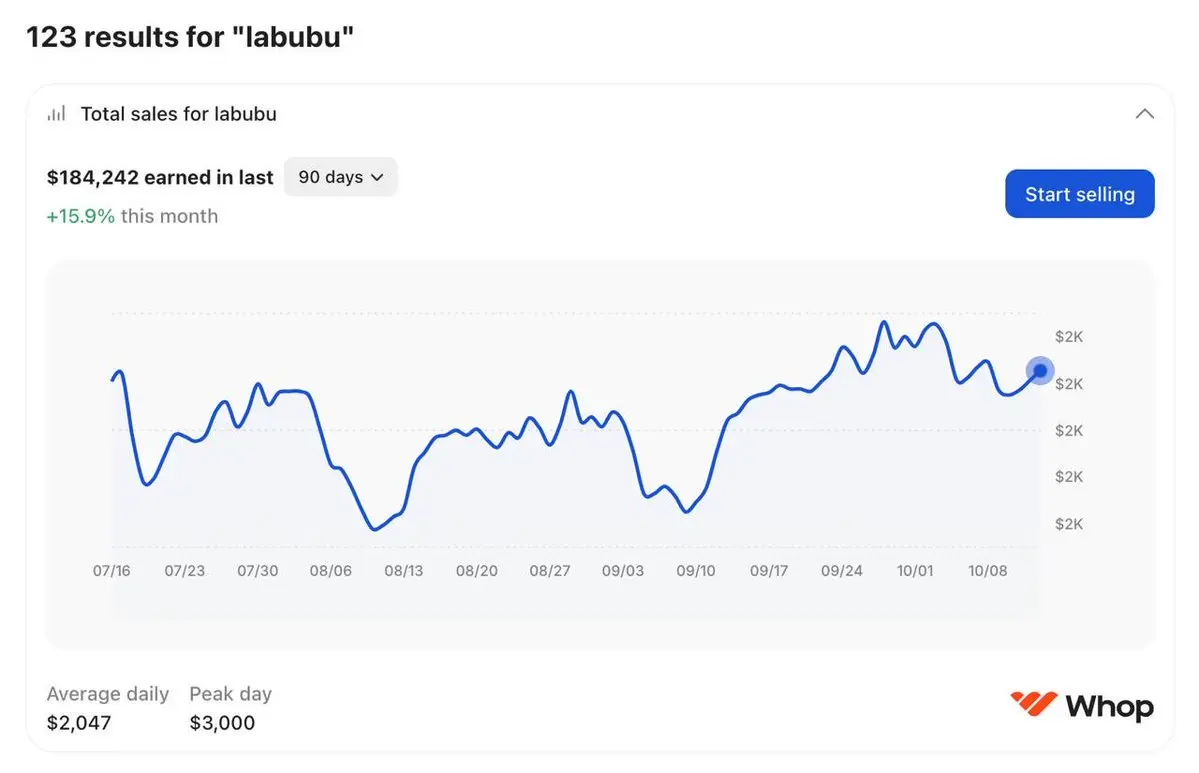Viewport: 1199px width, 773px height.
Task: Click the 123 results for labubu heading
Action: 190,38
